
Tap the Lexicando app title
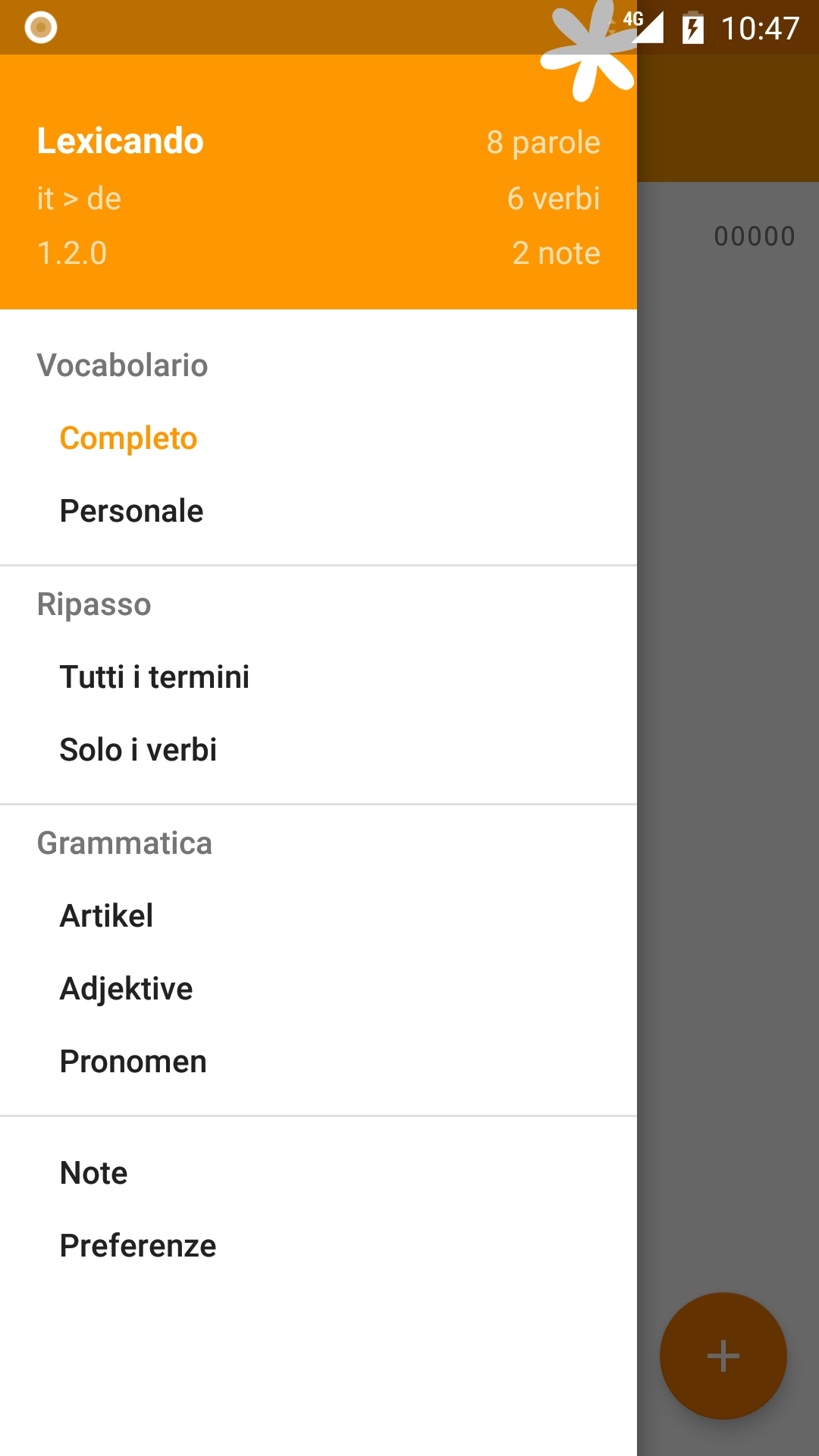[120, 141]
